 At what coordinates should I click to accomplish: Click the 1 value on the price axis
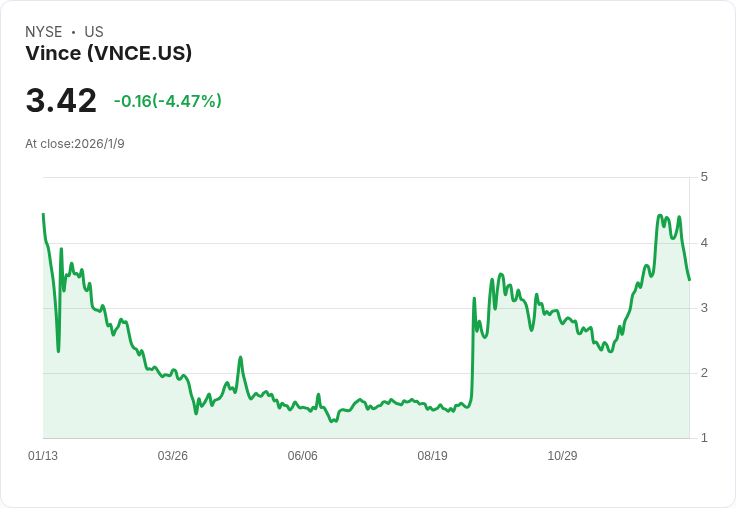[x=704, y=438]
